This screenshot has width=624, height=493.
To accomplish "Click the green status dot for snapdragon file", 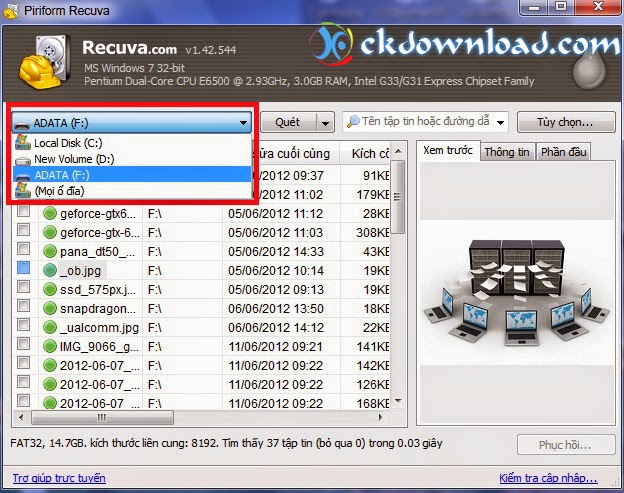I will (50, 308).
